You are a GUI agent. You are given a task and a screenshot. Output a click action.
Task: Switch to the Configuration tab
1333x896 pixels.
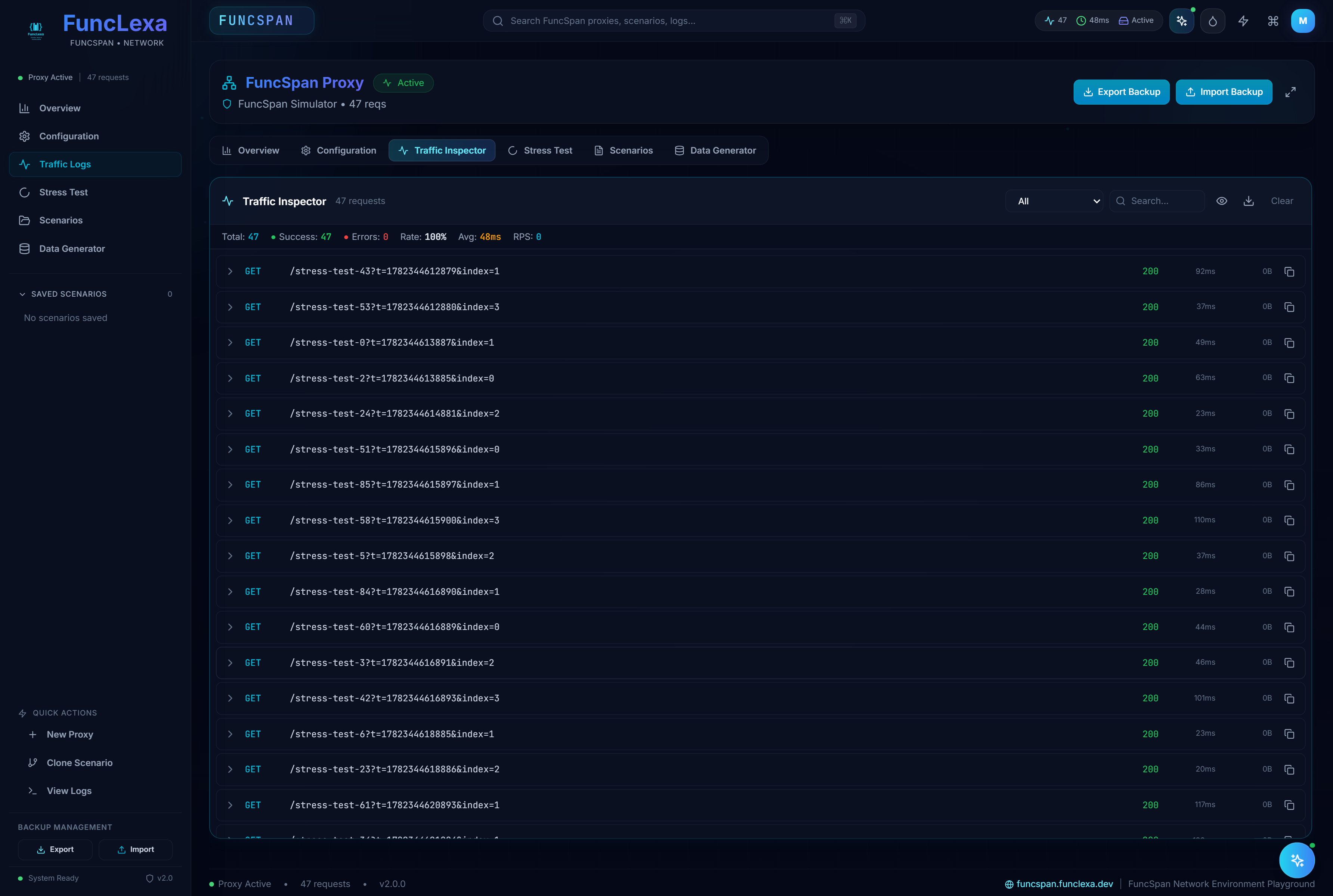338,150
